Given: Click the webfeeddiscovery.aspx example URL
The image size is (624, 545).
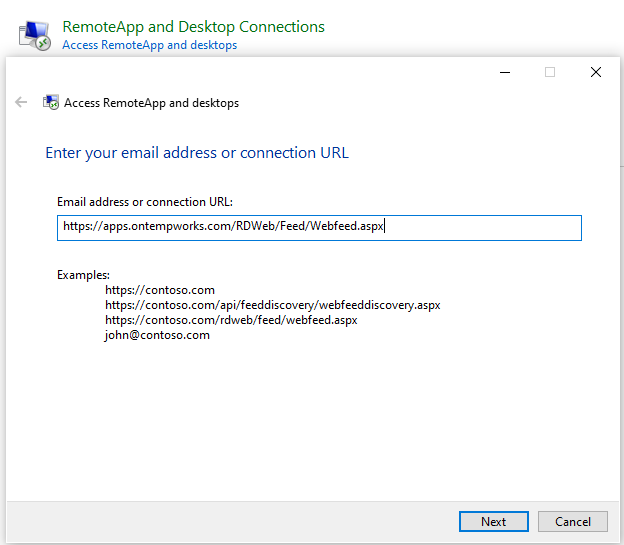Looking at the screenshot, I should coord(273,305).
